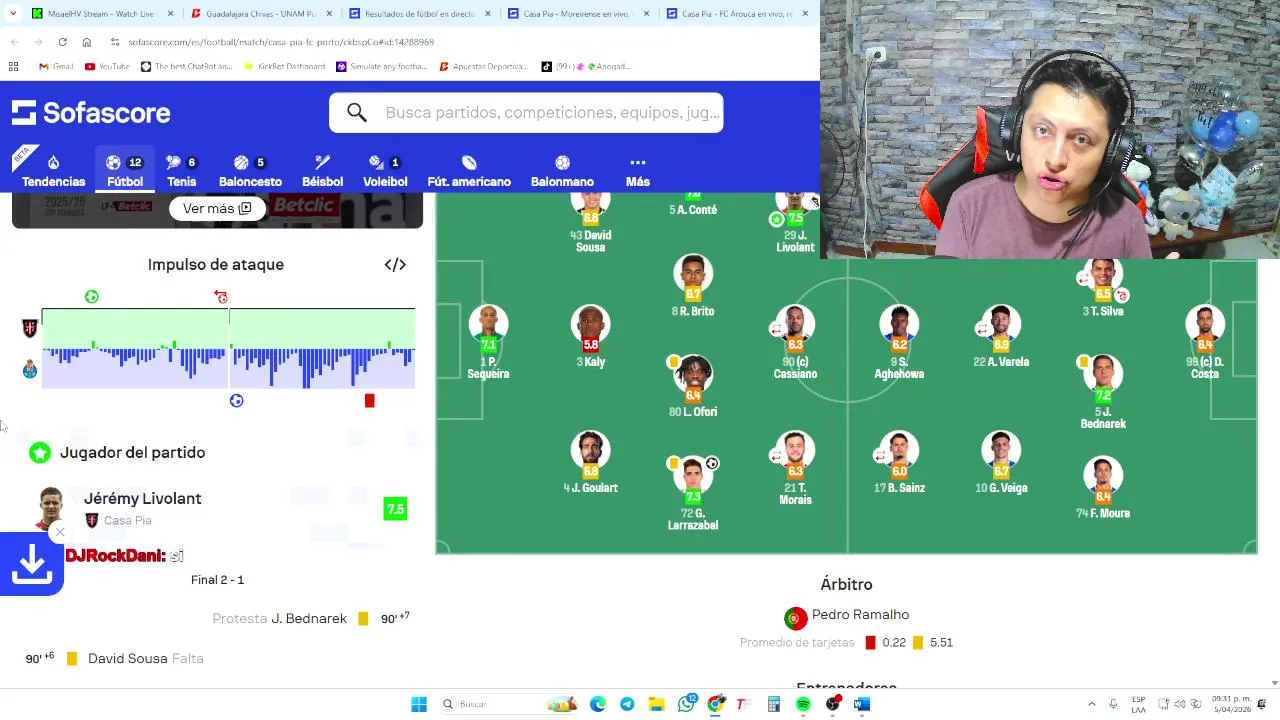Screen dimensions: 1280x720
Task: Select the Tenis sport category
Action: 181,171
